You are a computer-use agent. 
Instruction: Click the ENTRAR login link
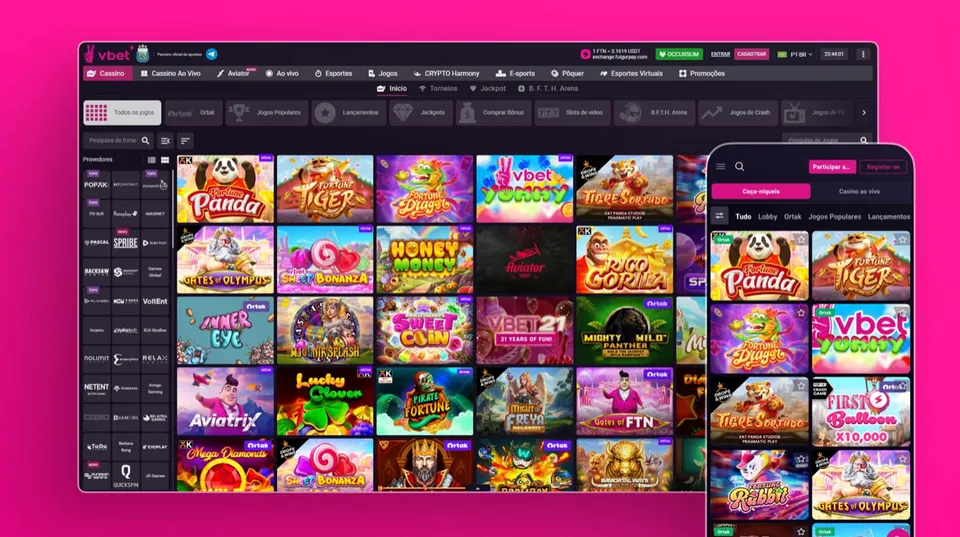pyautogui.click(x=720, y=54)
